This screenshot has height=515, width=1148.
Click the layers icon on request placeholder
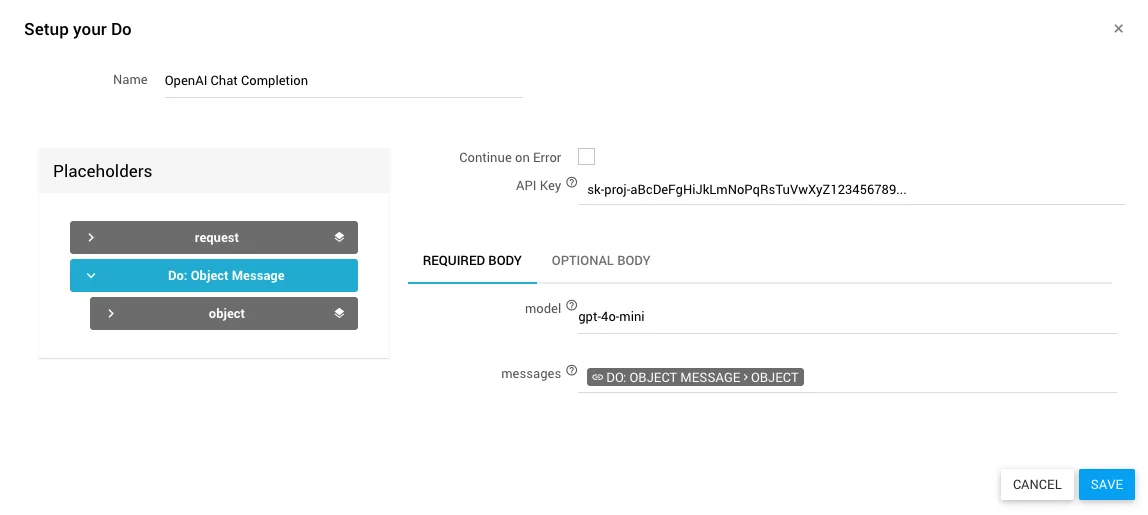[x=339, y=237]
